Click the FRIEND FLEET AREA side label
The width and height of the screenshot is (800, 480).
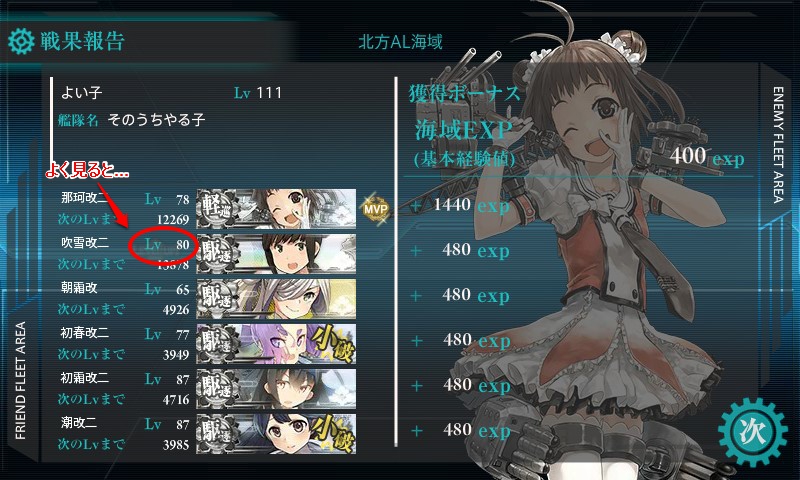click(x=20, y=380)
